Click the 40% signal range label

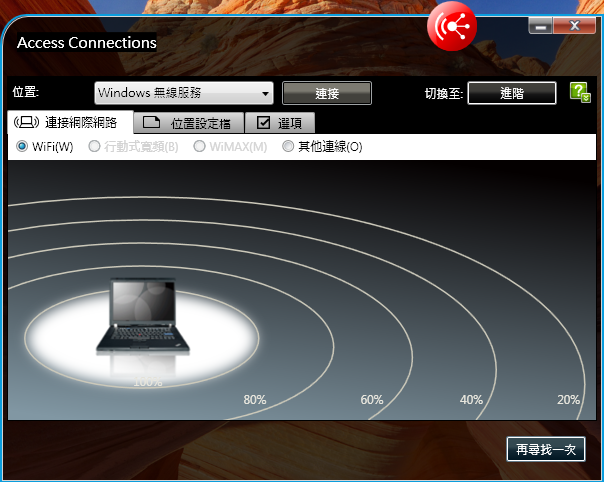pyautogui.click(x=471, y=400)
